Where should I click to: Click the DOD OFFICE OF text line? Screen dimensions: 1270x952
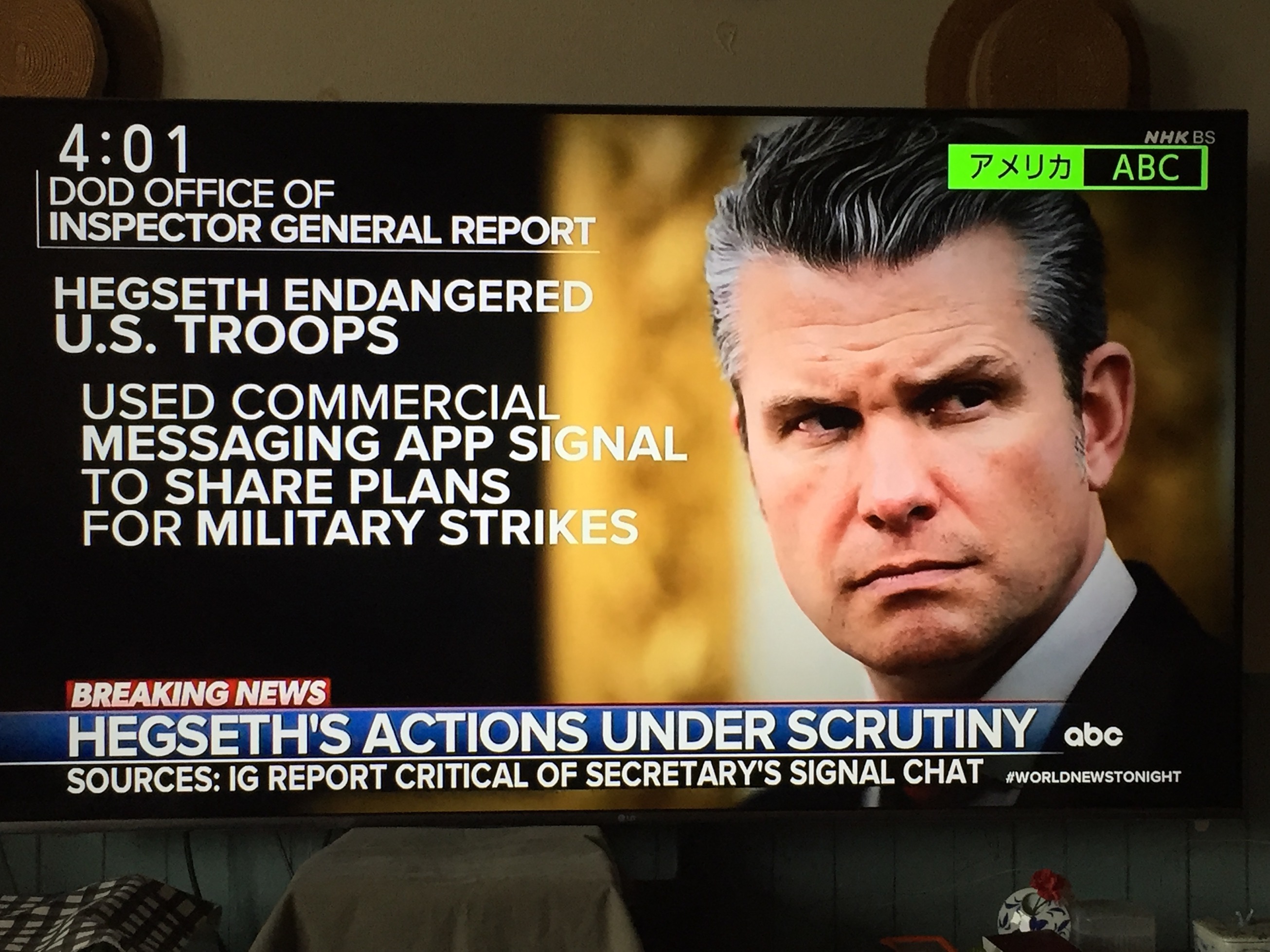[x=191, y=193]
